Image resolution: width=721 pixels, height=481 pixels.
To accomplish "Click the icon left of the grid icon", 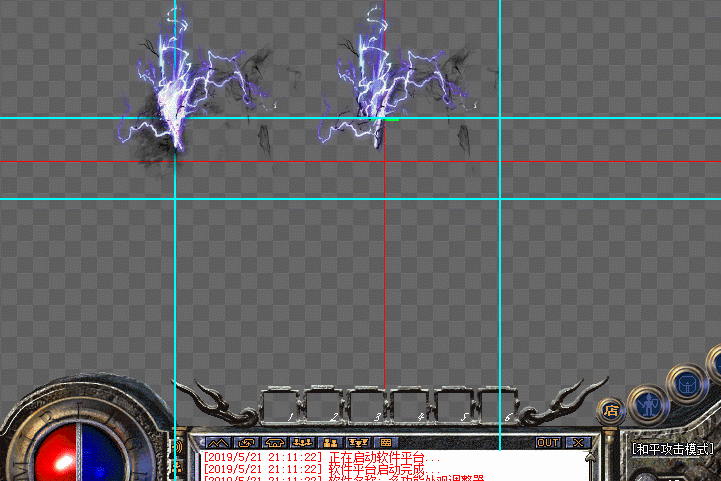I will [x=358, y=443].
